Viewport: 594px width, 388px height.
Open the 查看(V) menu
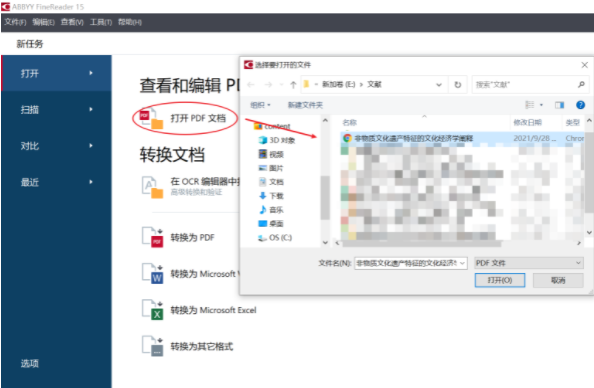pyautogui.click(x=72, y=22)
